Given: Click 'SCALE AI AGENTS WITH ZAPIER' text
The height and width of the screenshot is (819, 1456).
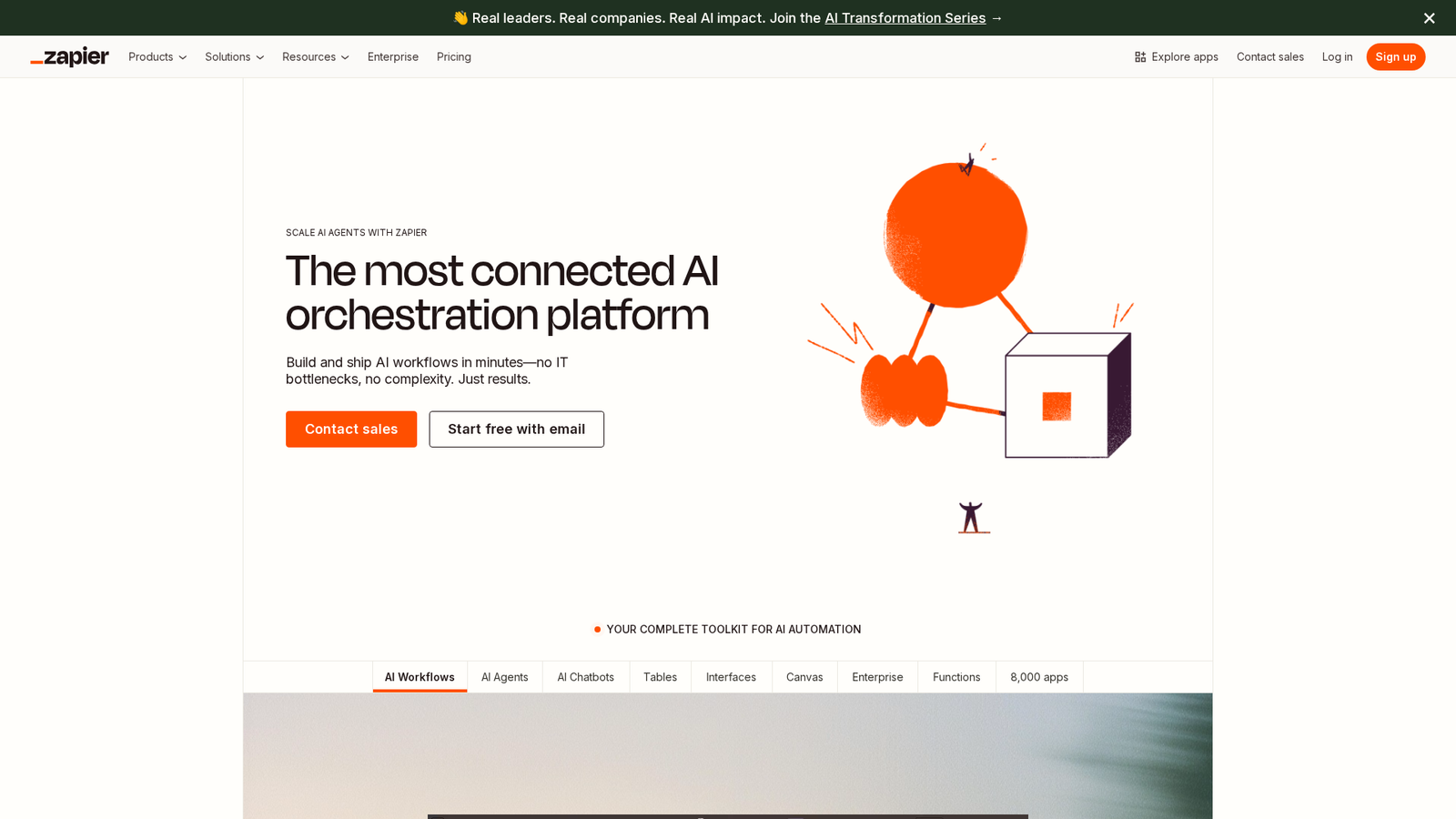Looking at the screenshot, I should [x=356, y=233].
